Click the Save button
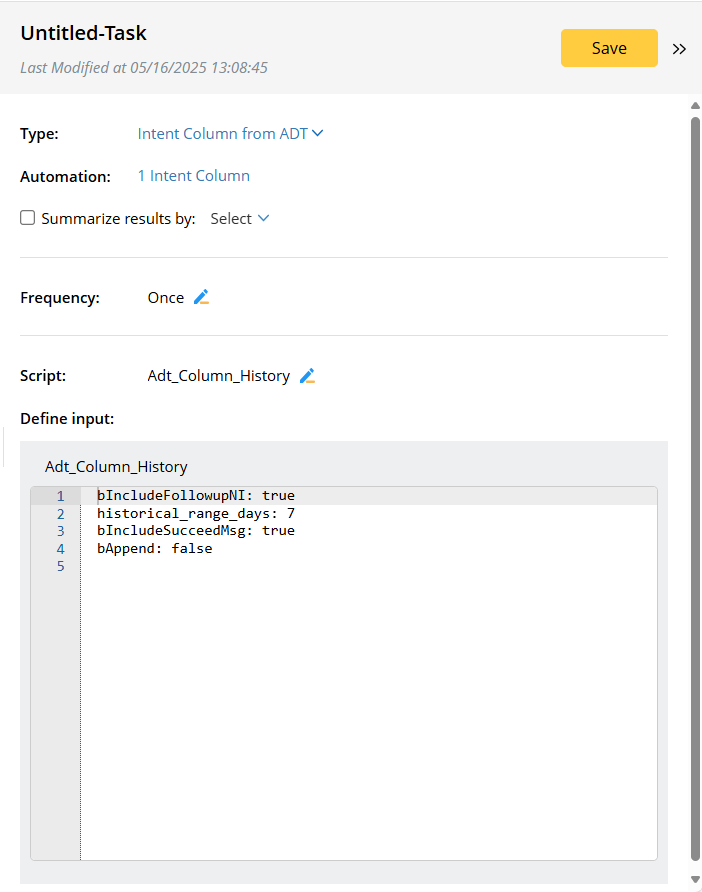Viewport: 702px width, 892px height. [609, 48]
